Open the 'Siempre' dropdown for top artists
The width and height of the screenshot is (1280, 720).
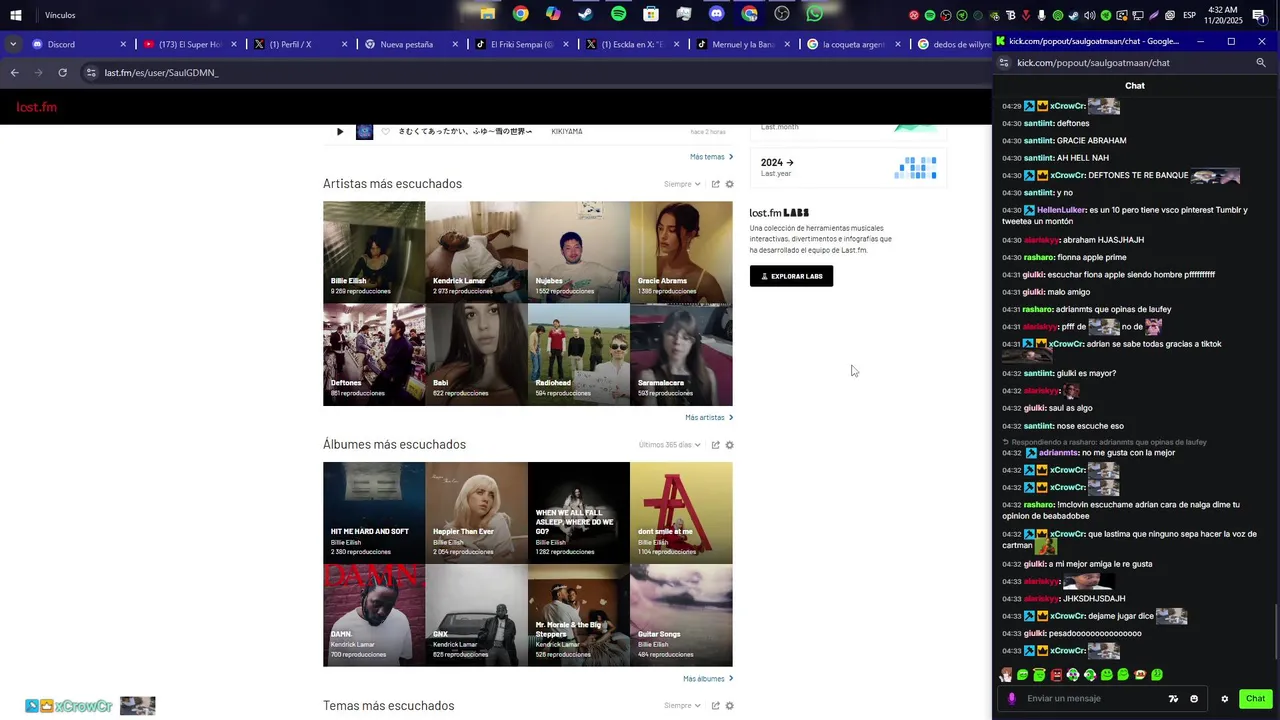click(x=682, y=184)
